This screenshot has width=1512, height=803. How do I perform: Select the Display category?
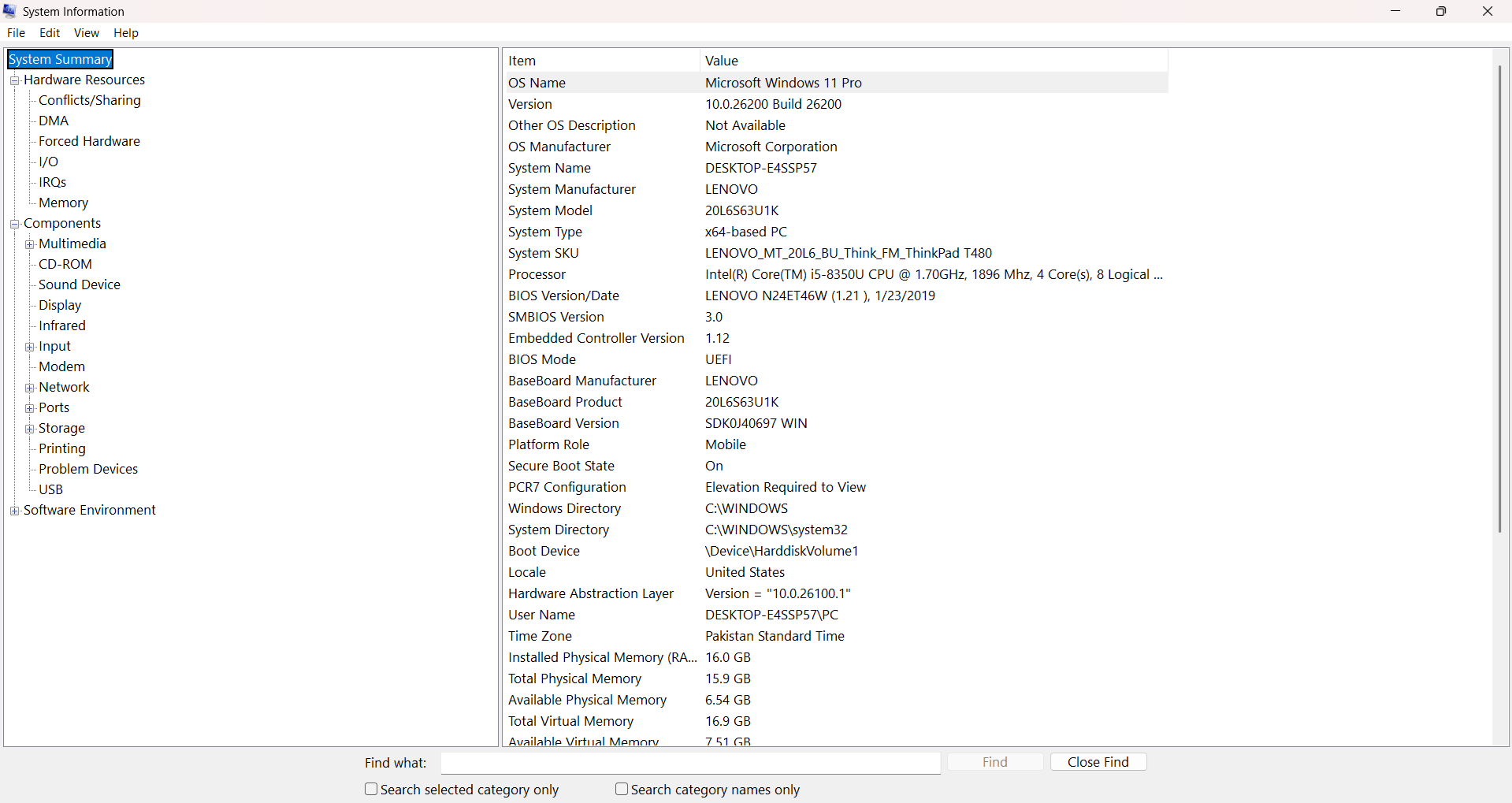(60, 305)
